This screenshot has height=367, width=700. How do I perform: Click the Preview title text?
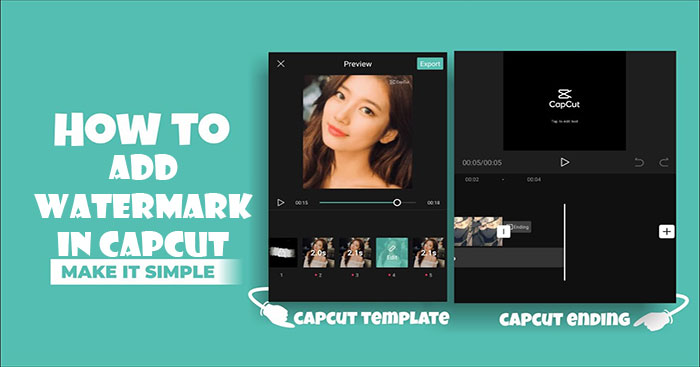[358, 64]
